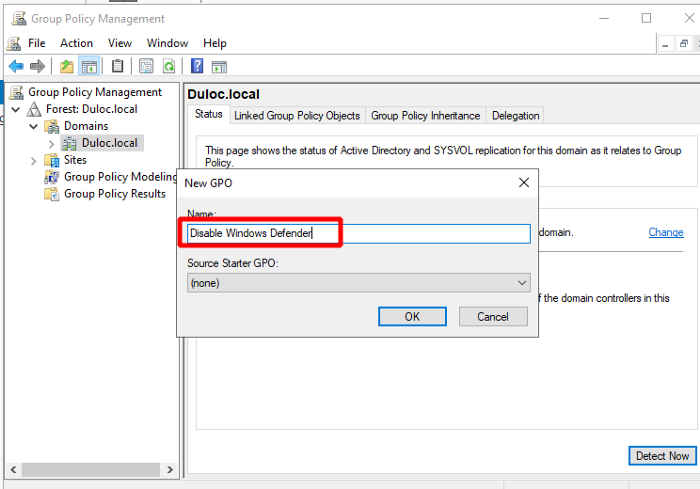700x489 pixels.
Task: Click the Sites folder icon
Action: click(52, 160)
